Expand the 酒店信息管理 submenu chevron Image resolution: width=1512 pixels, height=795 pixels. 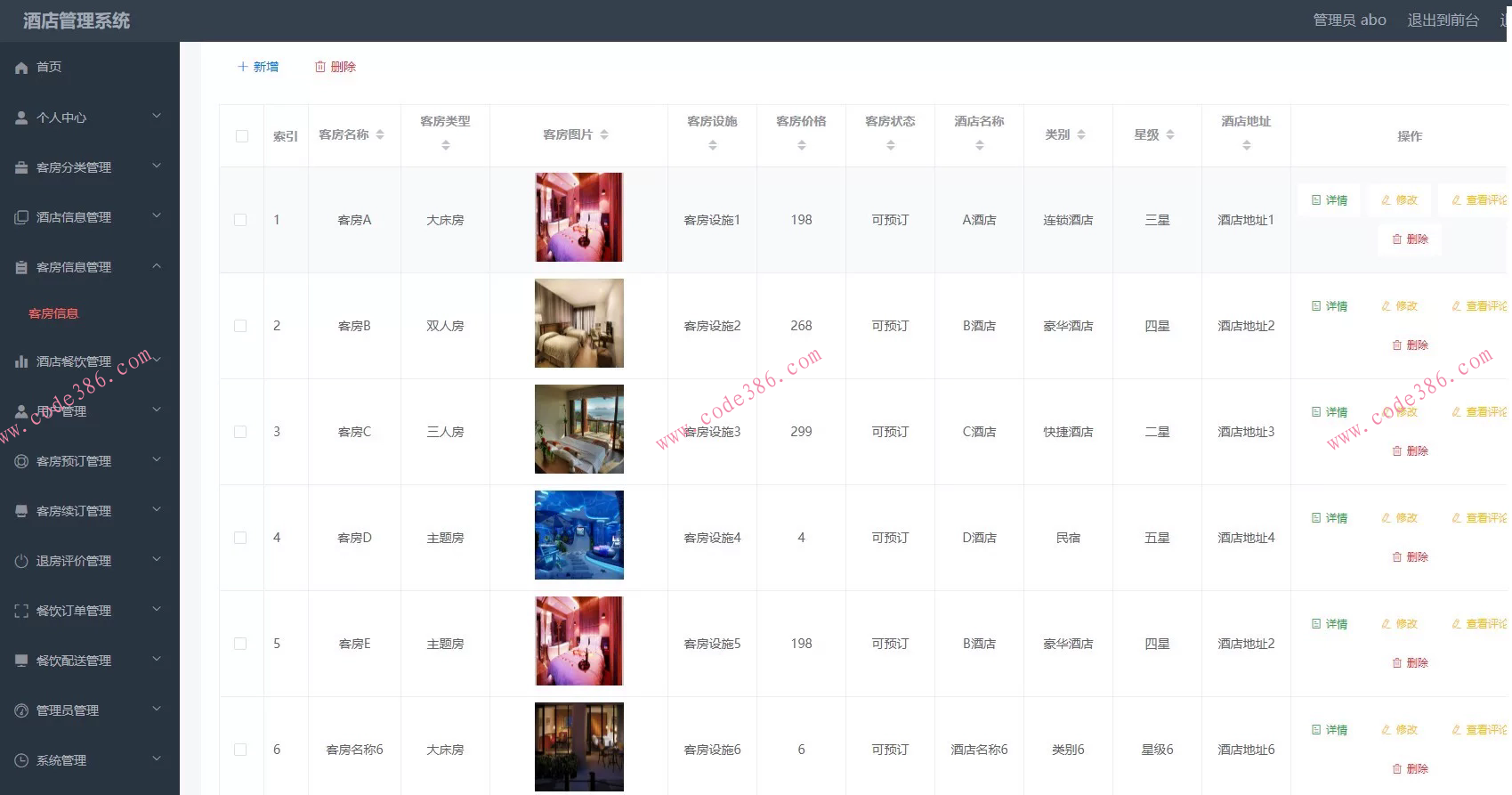[157, 215]
